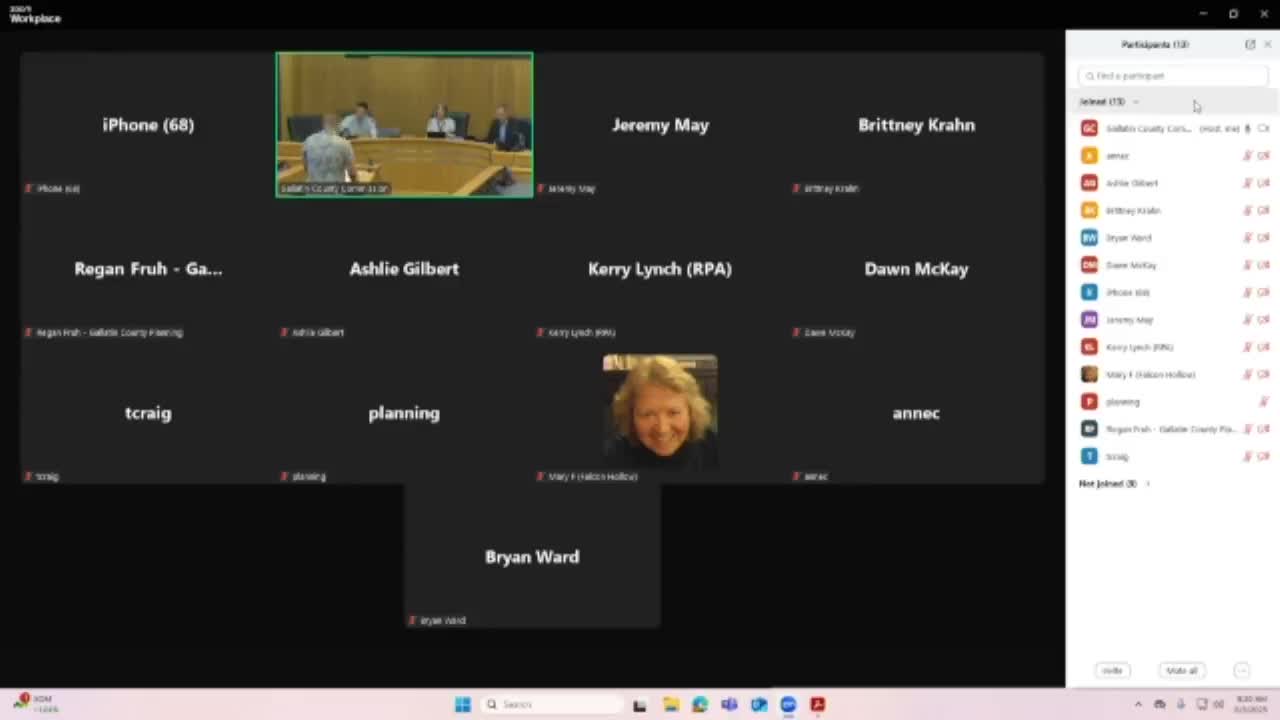Toggle microphone icon for planning participant
The image size is (1280, 720).
click(1263, 402)
